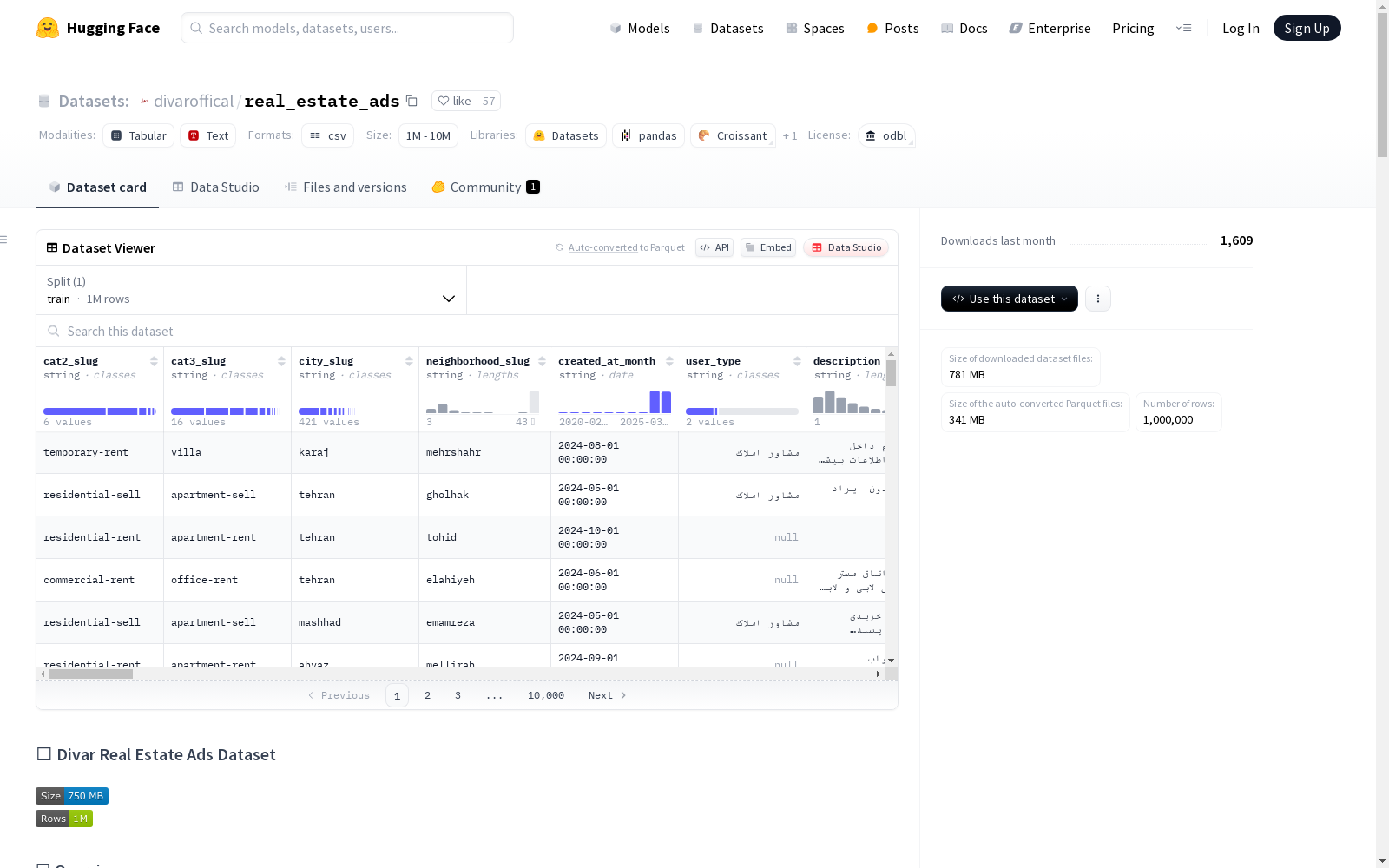The image size is (1389, 868).
Task: Go to the Next page of rows
Action: (x=607, y=695)
